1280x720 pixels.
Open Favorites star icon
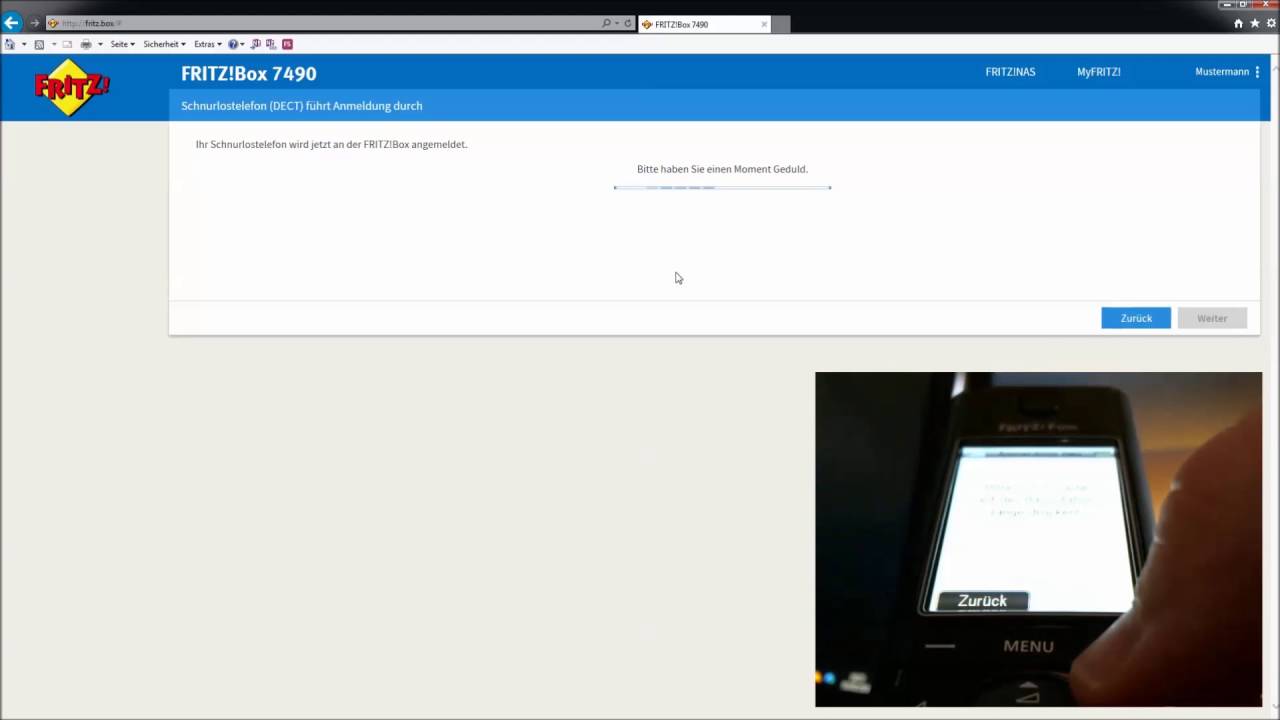1255,23
